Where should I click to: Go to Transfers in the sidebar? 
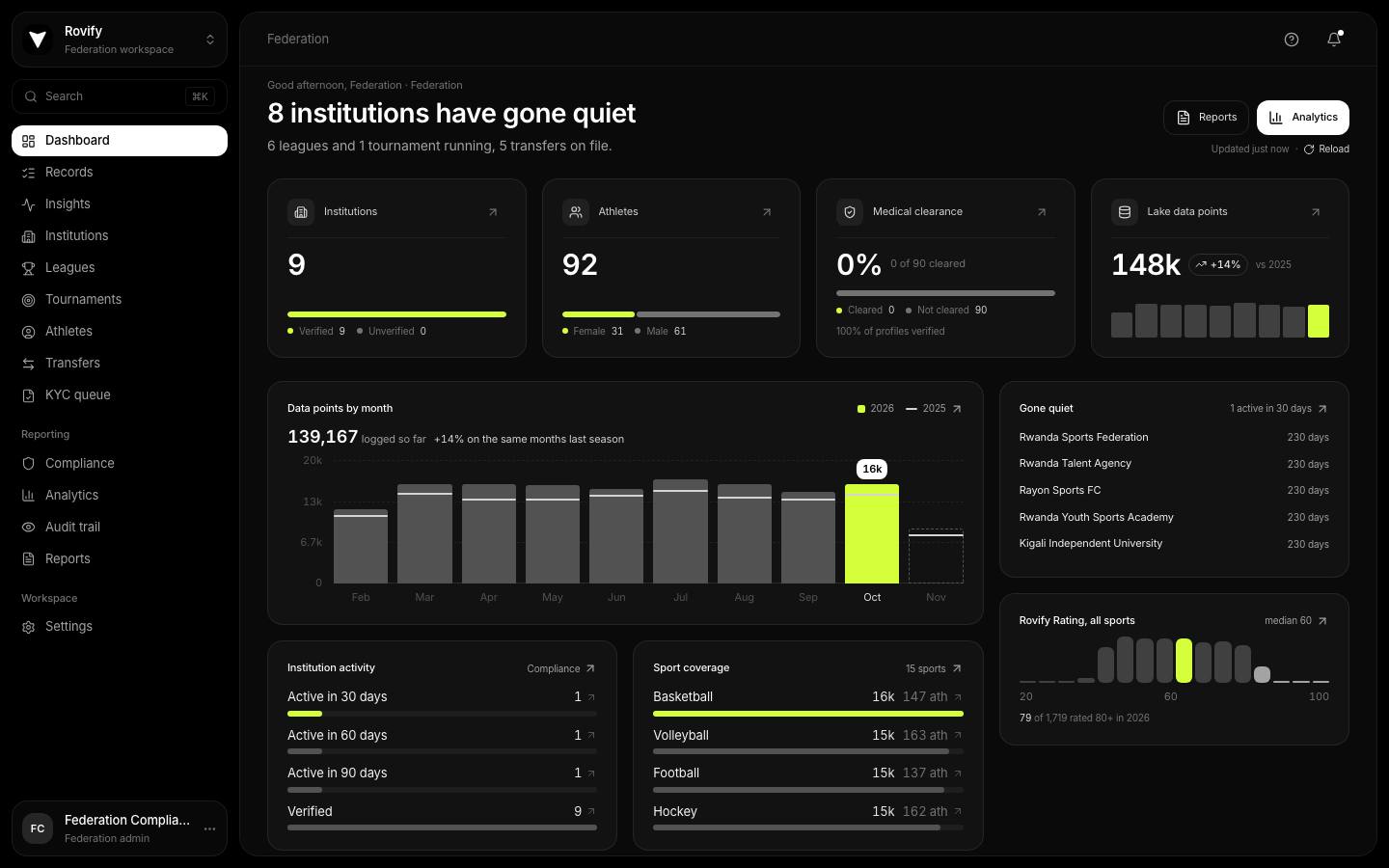(120, 364)
